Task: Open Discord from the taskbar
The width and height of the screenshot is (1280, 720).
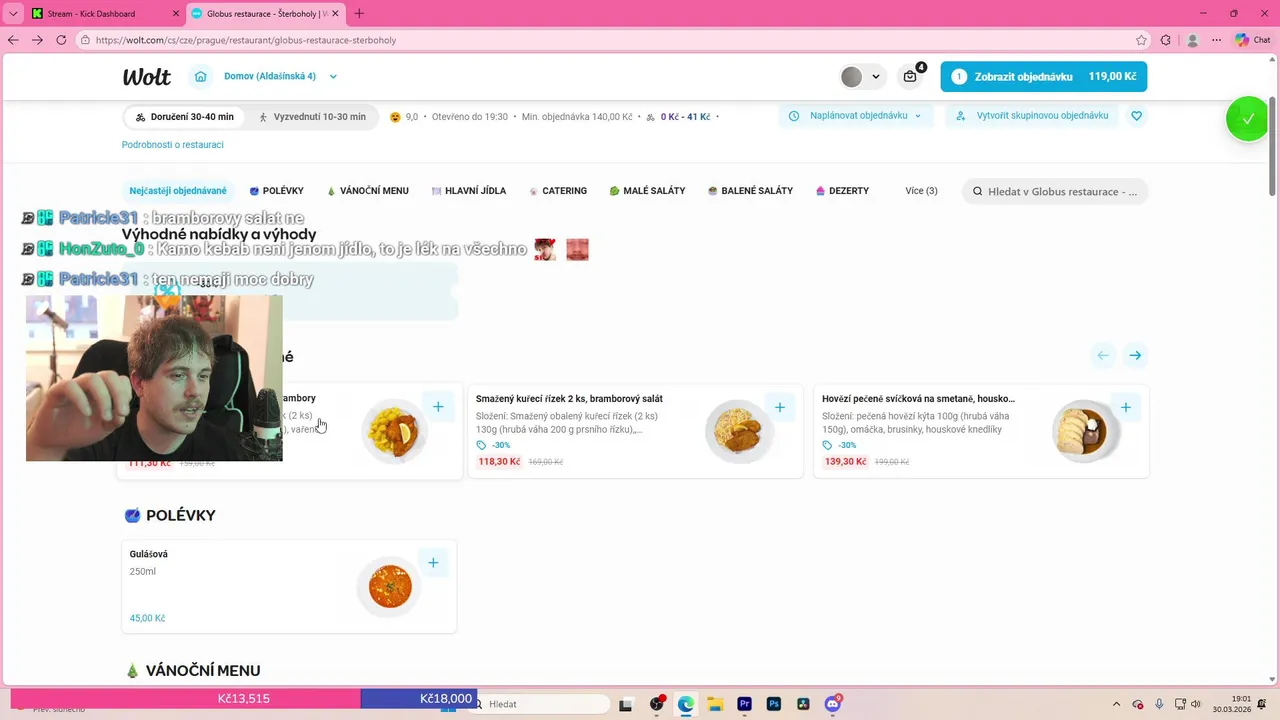Action: click(833, 704)
